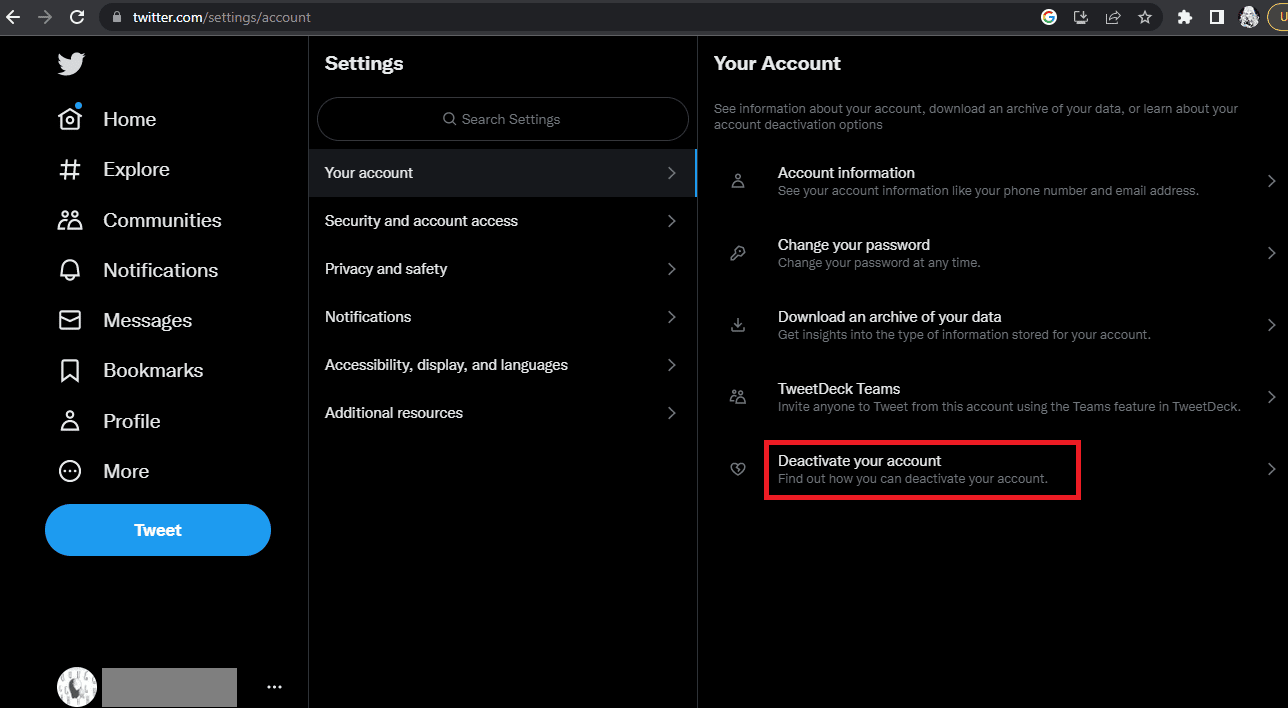Click the Twitter bird logo
Image resolution: width=1288 pixels, height=708 pixels.
(x=71, y=64)
